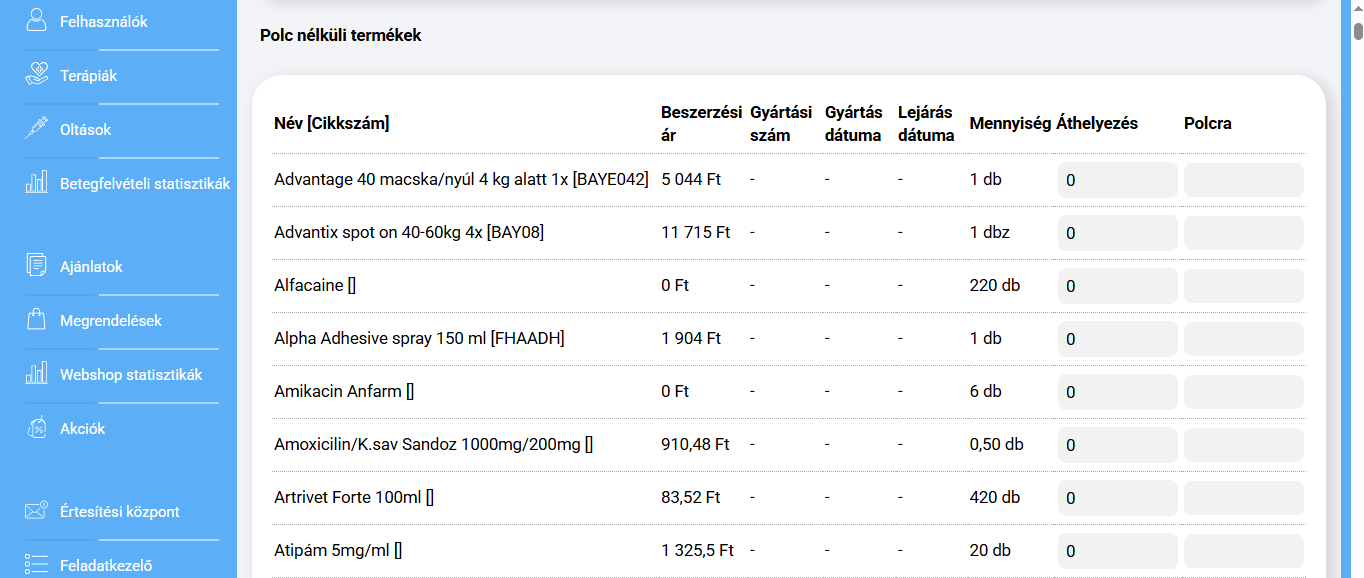The image size is (1364, 578).
Task: Click the Terápiák hand-heart icon
Action: pyautogui.click(x=37, y=75)
